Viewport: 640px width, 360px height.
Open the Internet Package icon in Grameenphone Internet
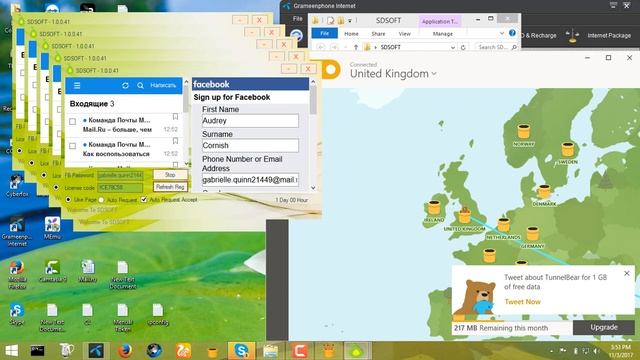coord(572,36)
